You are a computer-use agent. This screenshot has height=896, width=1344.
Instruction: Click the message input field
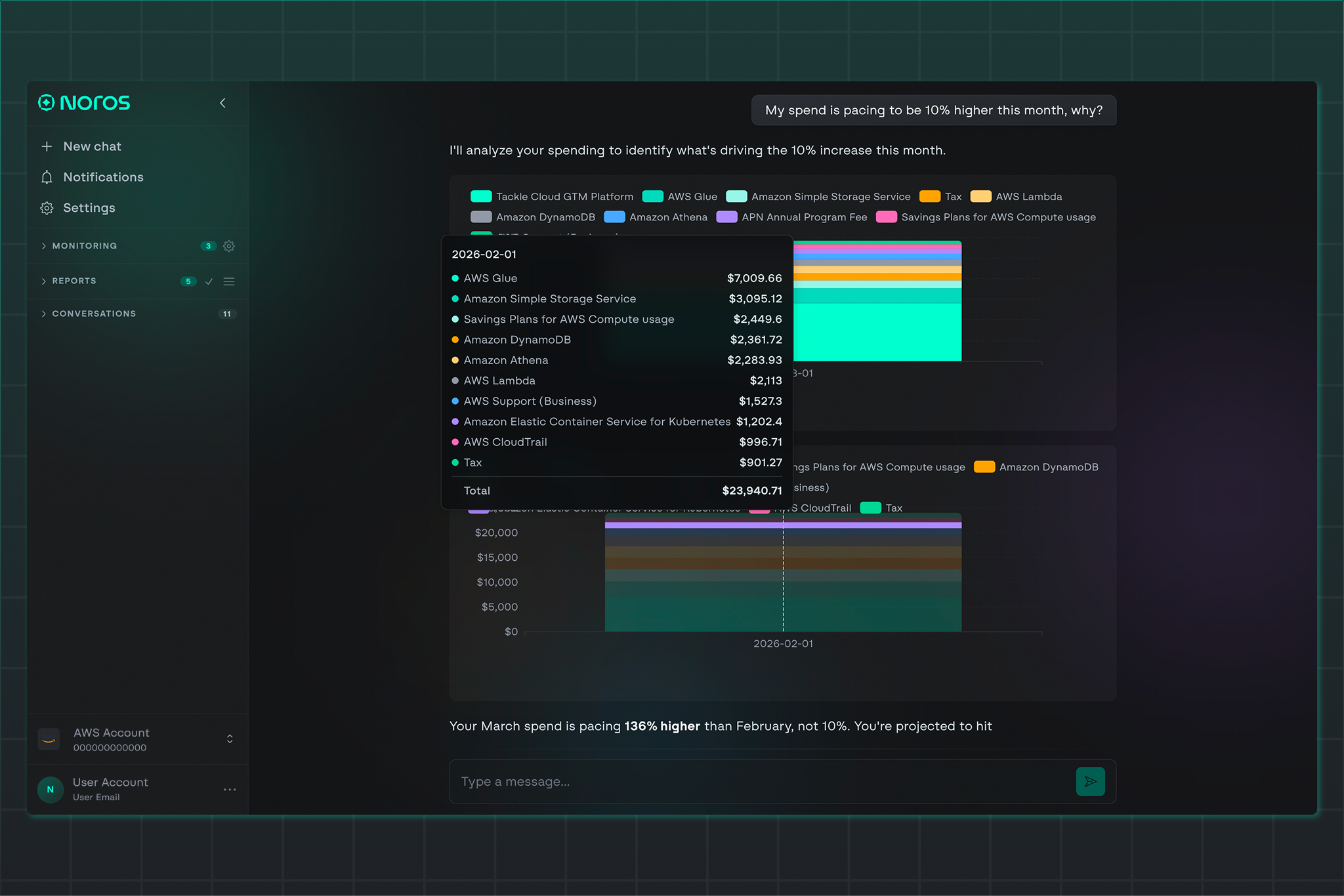click(722, 781)
